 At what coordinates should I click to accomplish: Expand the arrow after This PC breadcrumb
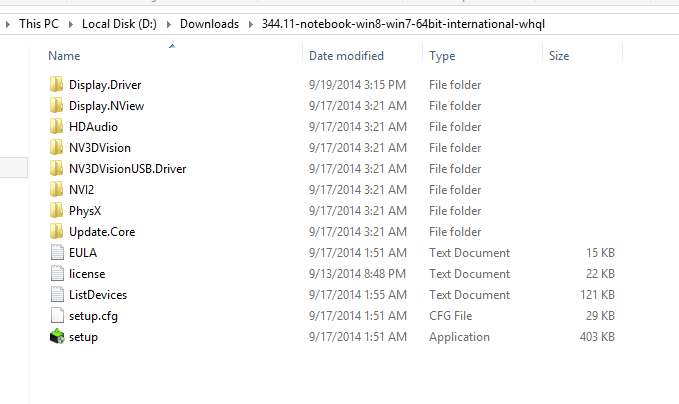(x=73, y=23)
